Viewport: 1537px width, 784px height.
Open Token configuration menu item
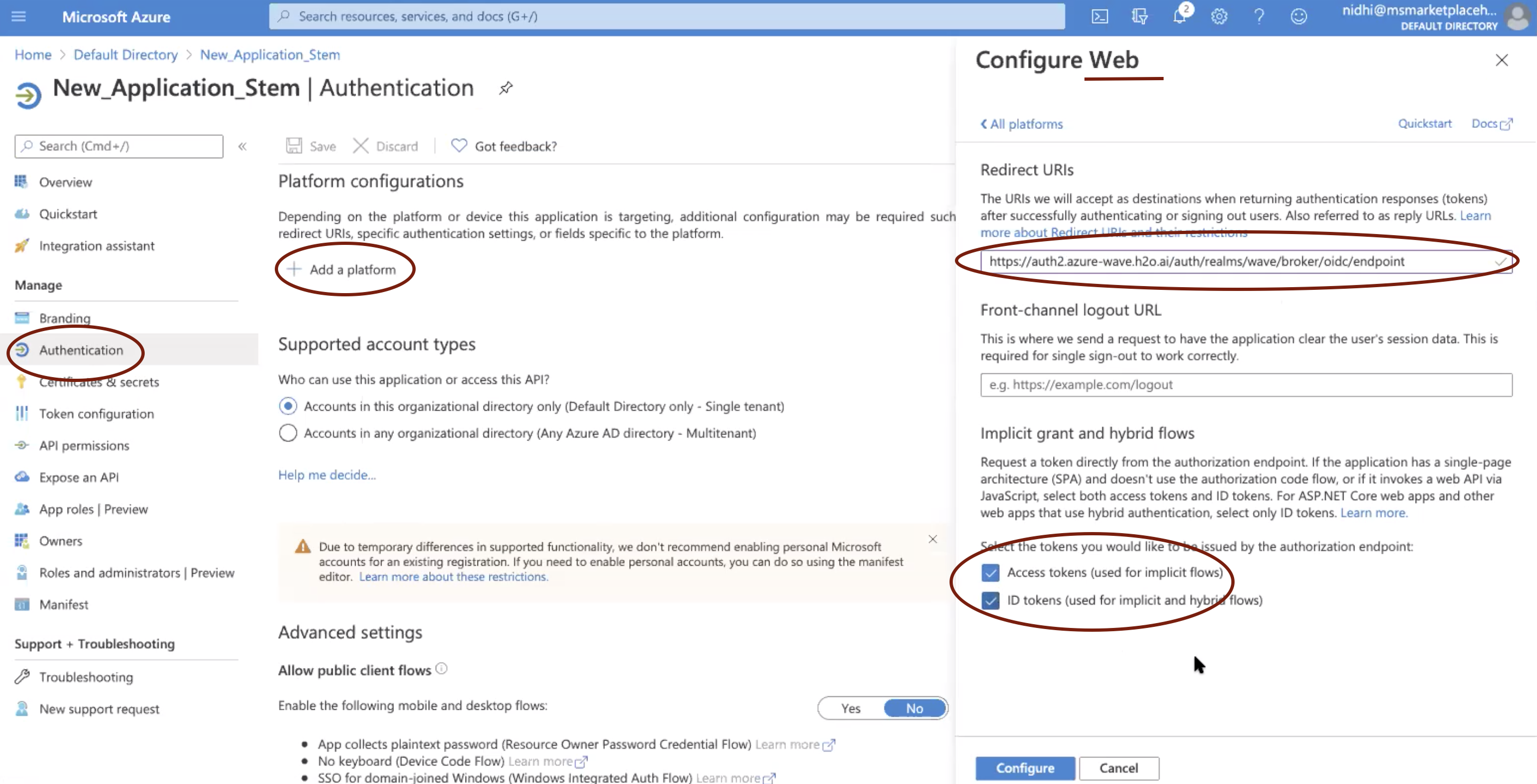(96, 413)
